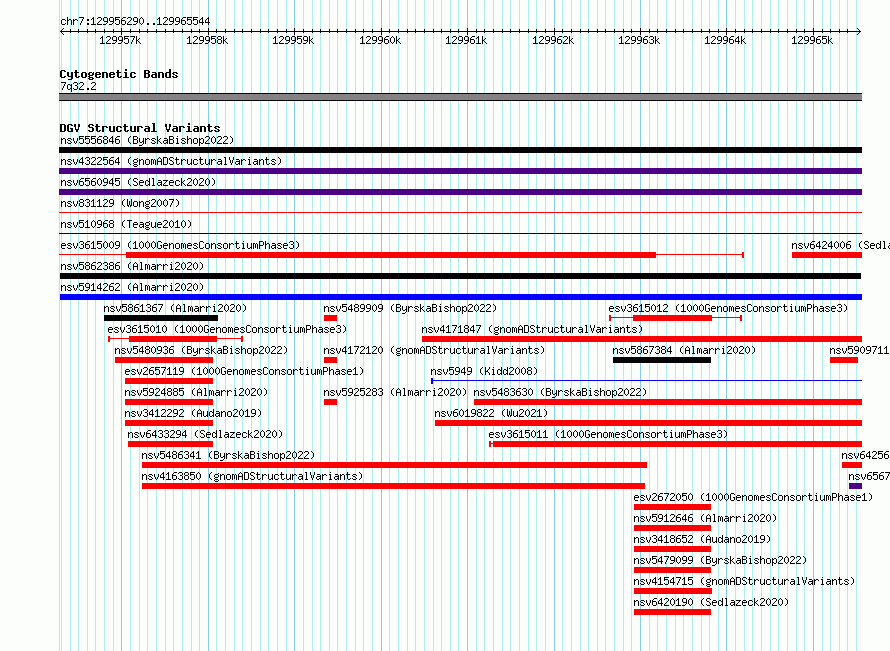Image resolution: width=890 pixels, height=651 pixels.
Task: Click the right arrow at ruler end
Action: point(858,32)
